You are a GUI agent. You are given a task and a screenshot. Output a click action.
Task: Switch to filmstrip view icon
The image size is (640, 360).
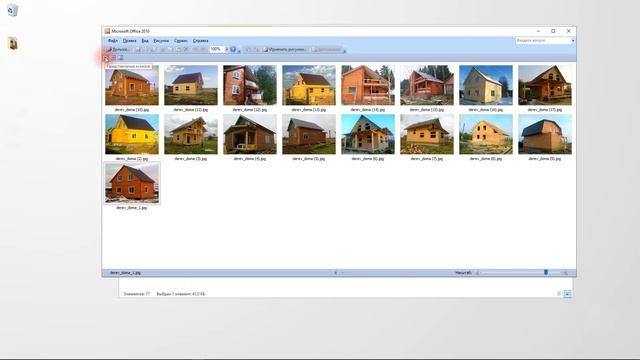pos(114,58)
